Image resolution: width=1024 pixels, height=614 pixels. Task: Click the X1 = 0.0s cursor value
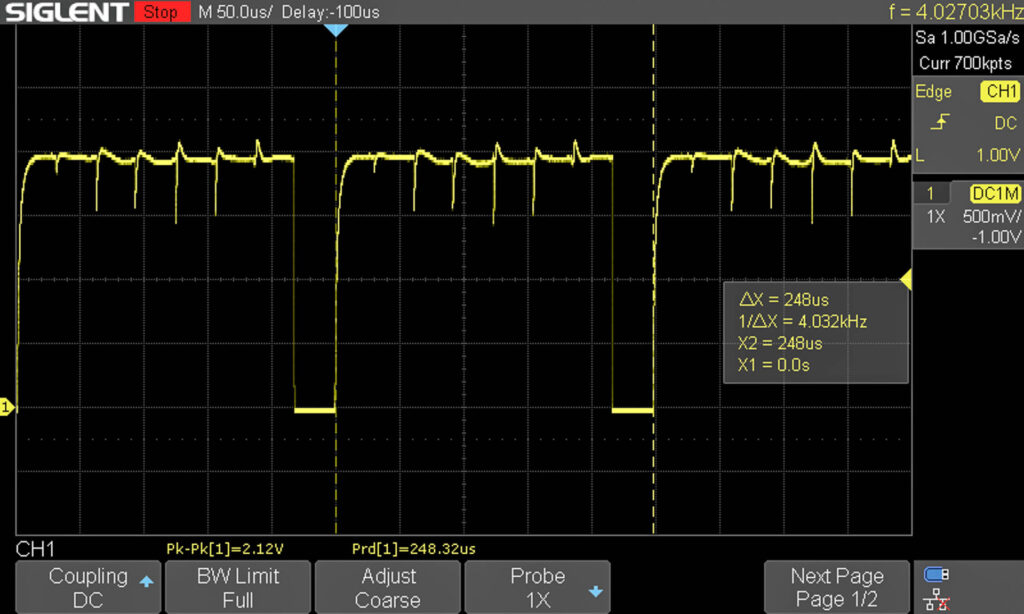pos(774,364)
